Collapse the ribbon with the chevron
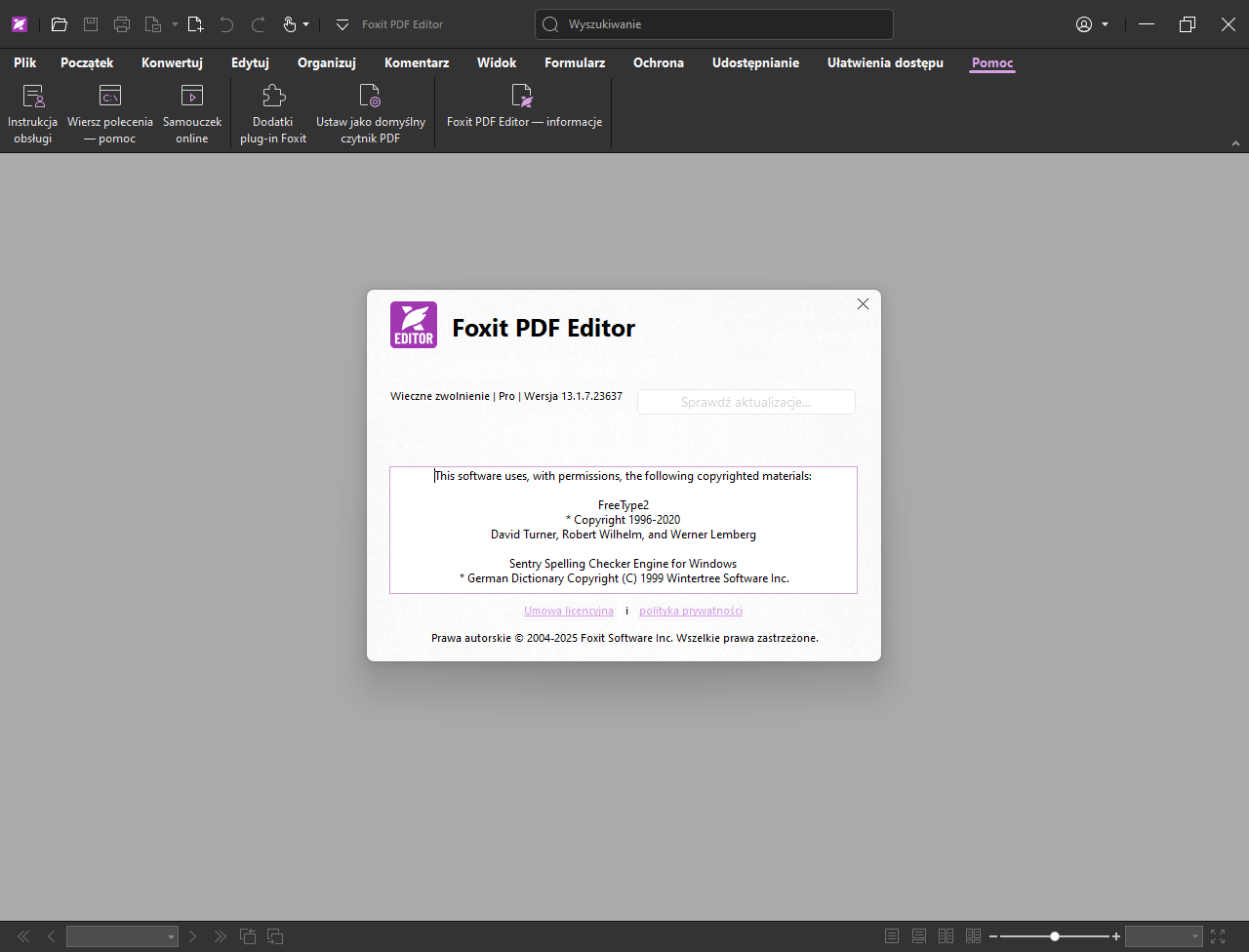The height and width of the screenshot is (952, 1249). pyautogui.click(x=1235, y=143)
